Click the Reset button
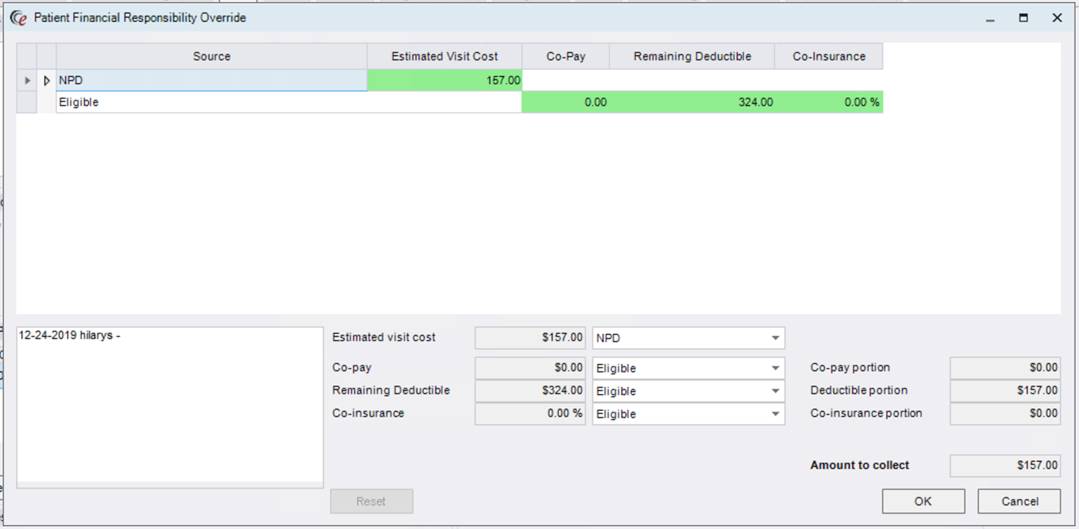Viewport: 1079px width, 529px height. tap(371, 501)
